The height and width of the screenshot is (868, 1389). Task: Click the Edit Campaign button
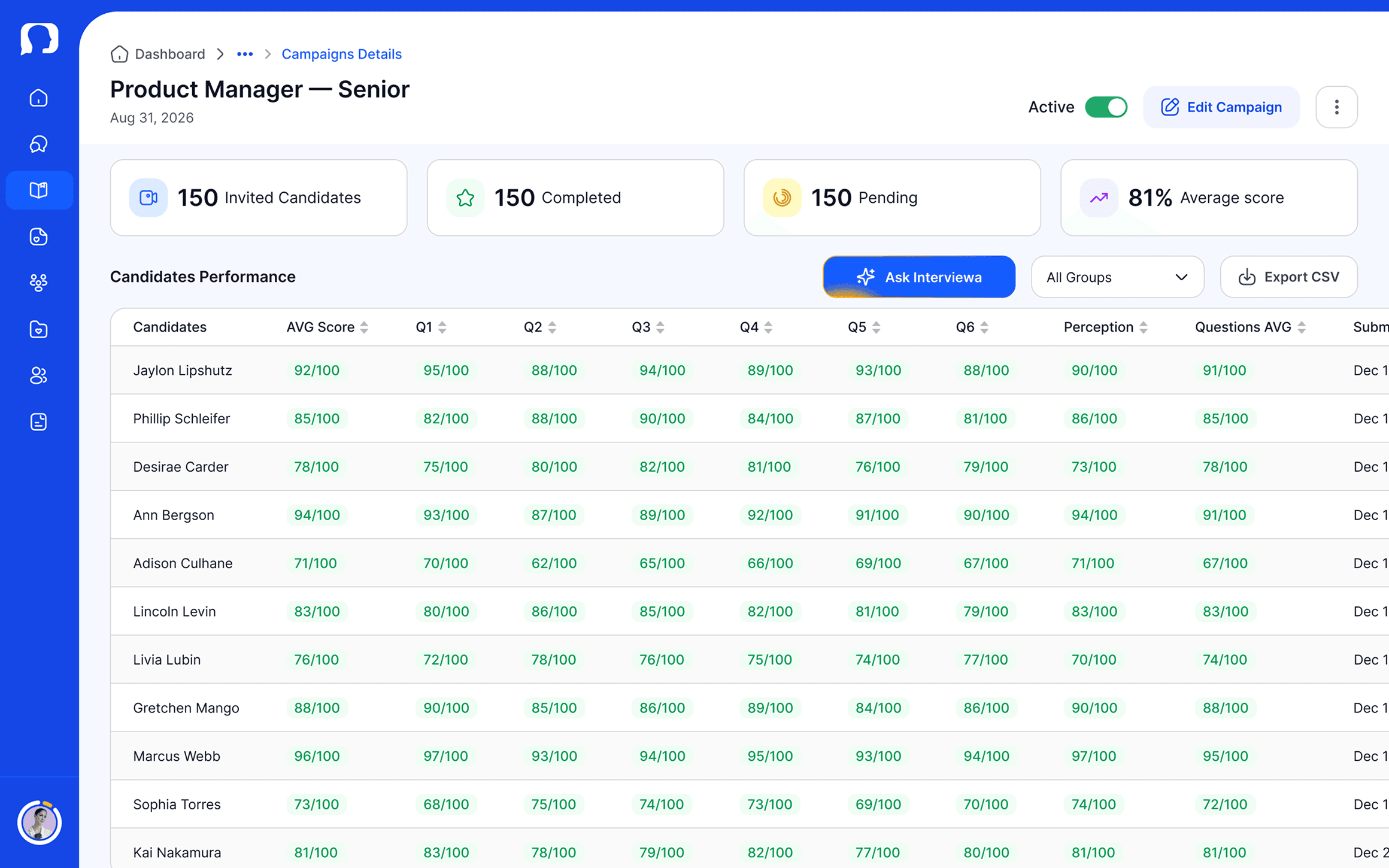1221,107
